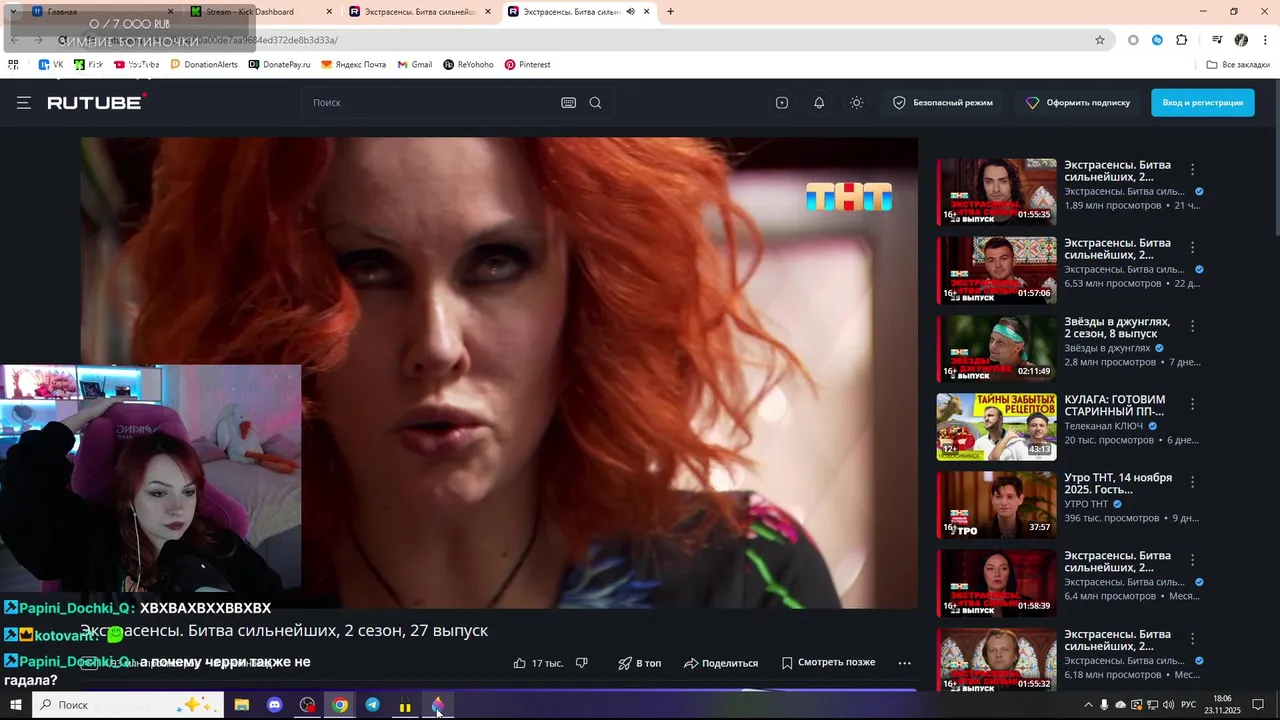
Task: Click the Вход и регистрация button
Action: point(1203,103)
